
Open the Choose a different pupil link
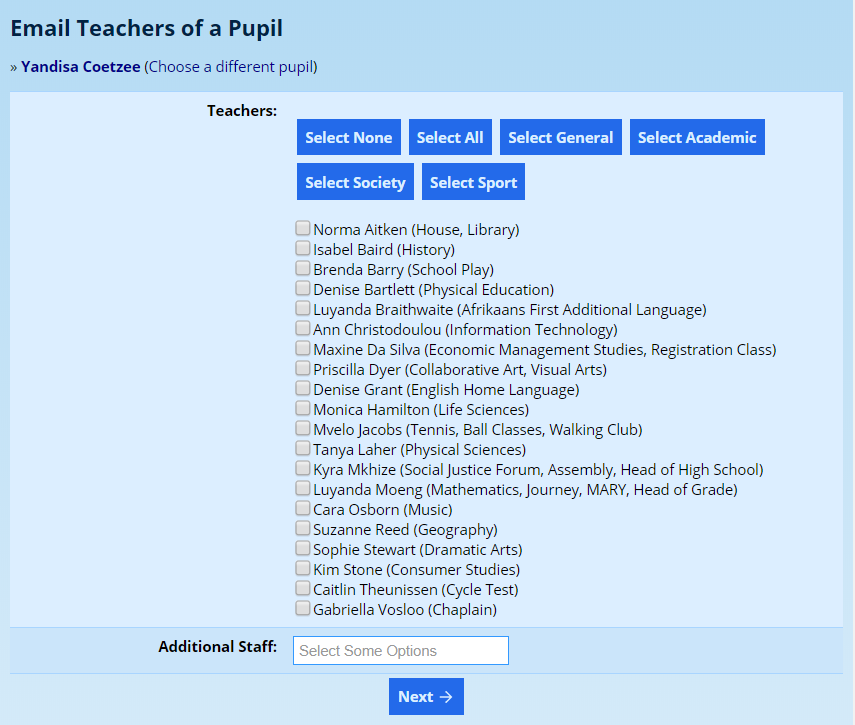coord(231,67)
